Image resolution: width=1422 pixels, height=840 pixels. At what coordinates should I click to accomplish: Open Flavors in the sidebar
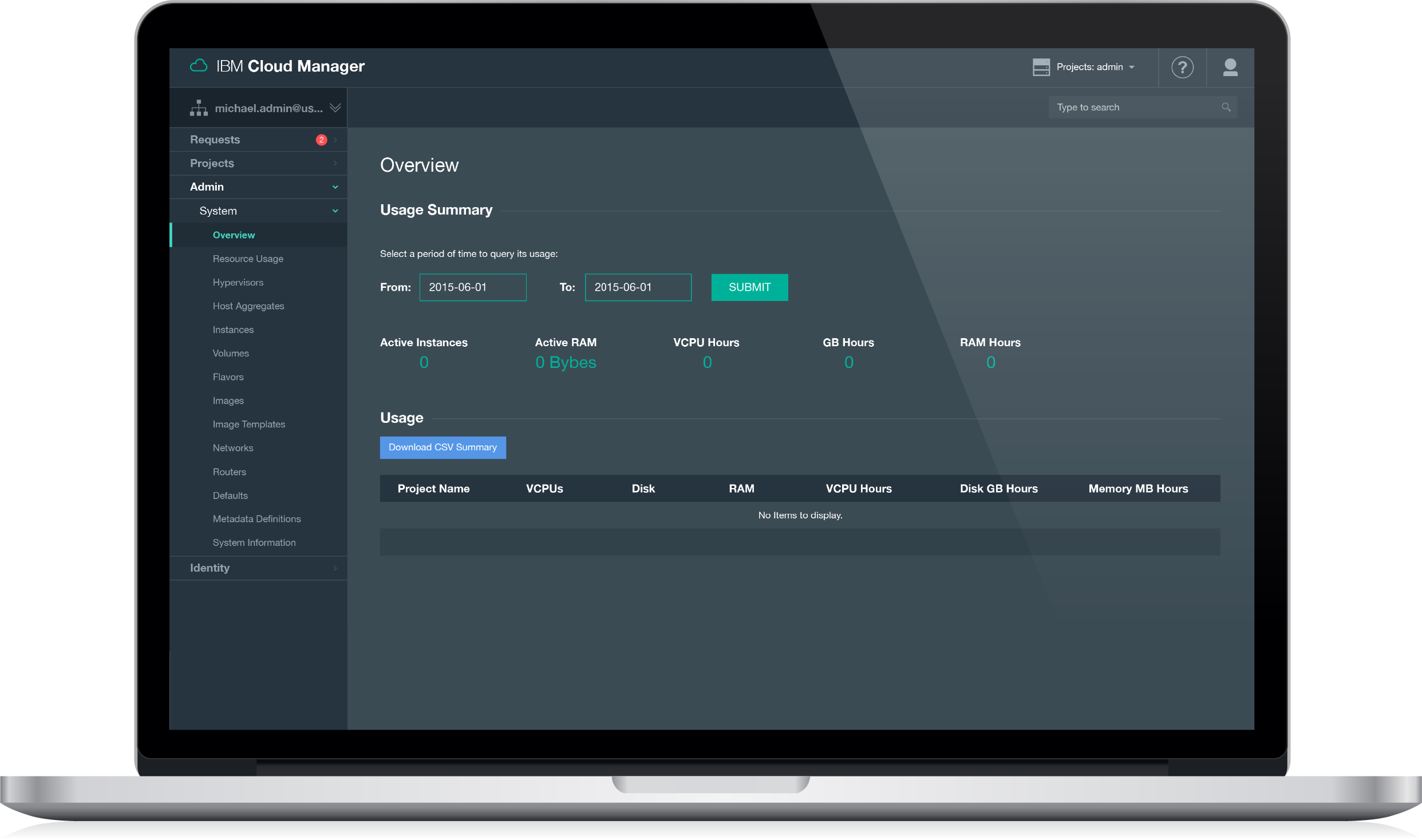pos(228,377)
